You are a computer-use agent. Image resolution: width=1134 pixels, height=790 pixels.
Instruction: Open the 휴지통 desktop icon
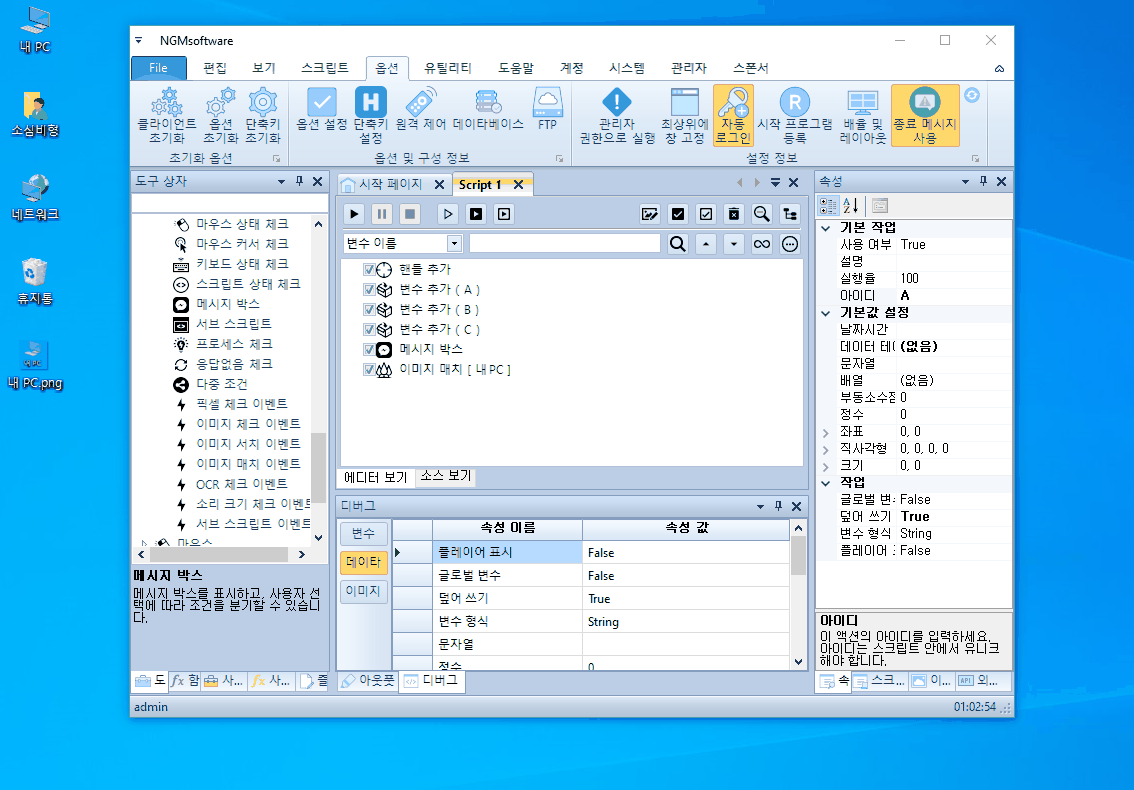pos(35,283)
